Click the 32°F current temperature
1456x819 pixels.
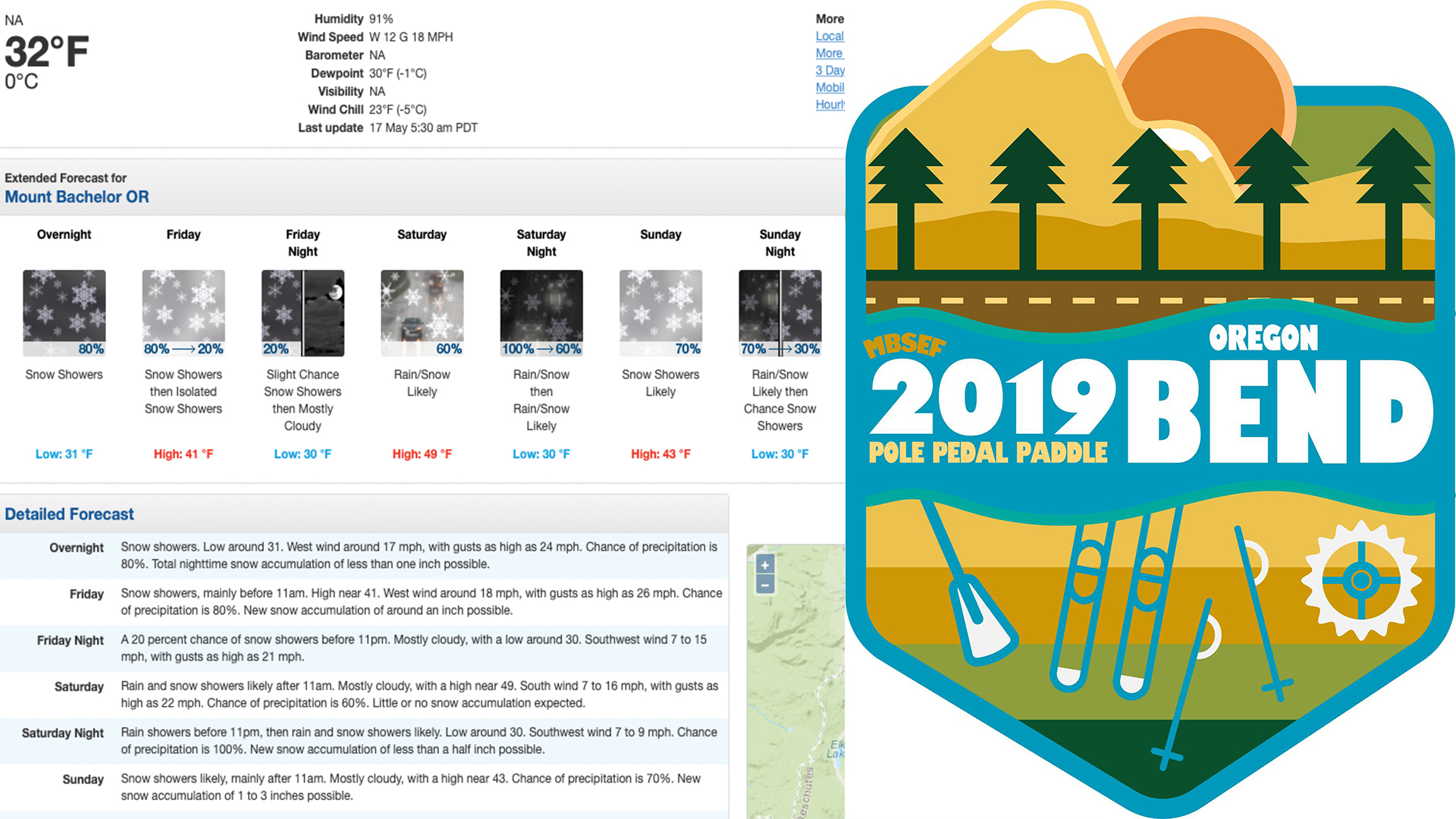coord(46,52)
